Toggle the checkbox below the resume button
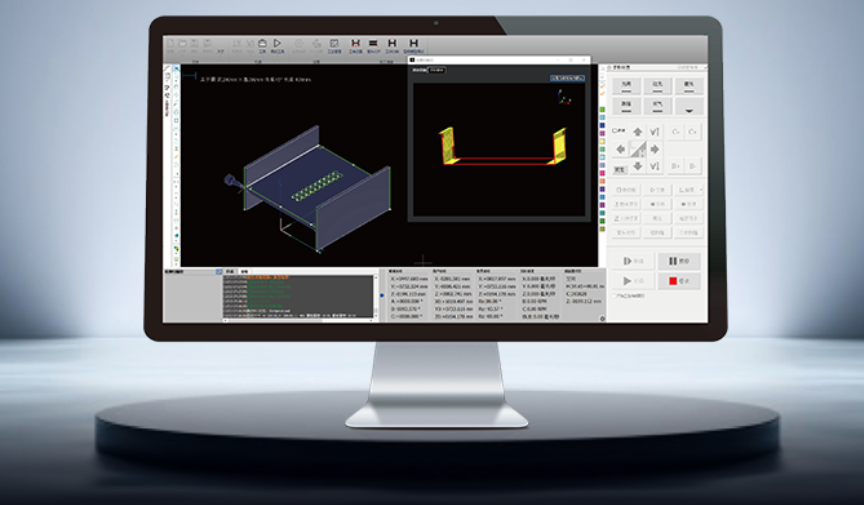Screen dimensions: 864x505 pyautogui.click(x=615, y=296)
